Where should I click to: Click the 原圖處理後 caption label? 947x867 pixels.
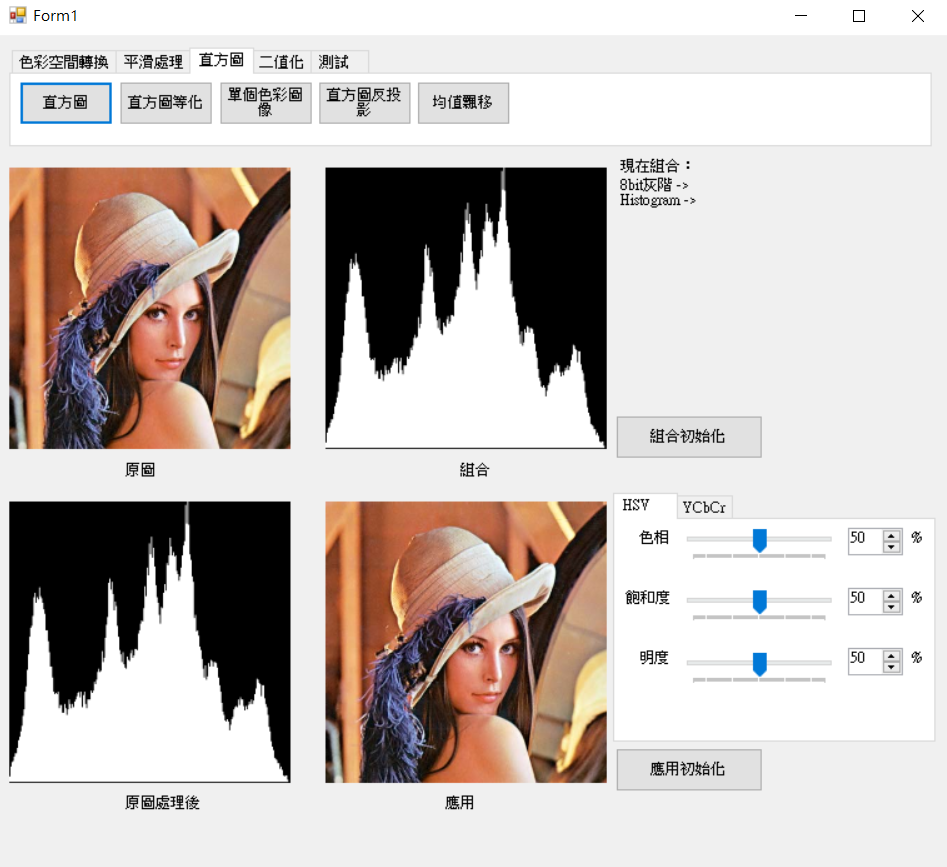(x=162, y=802)
